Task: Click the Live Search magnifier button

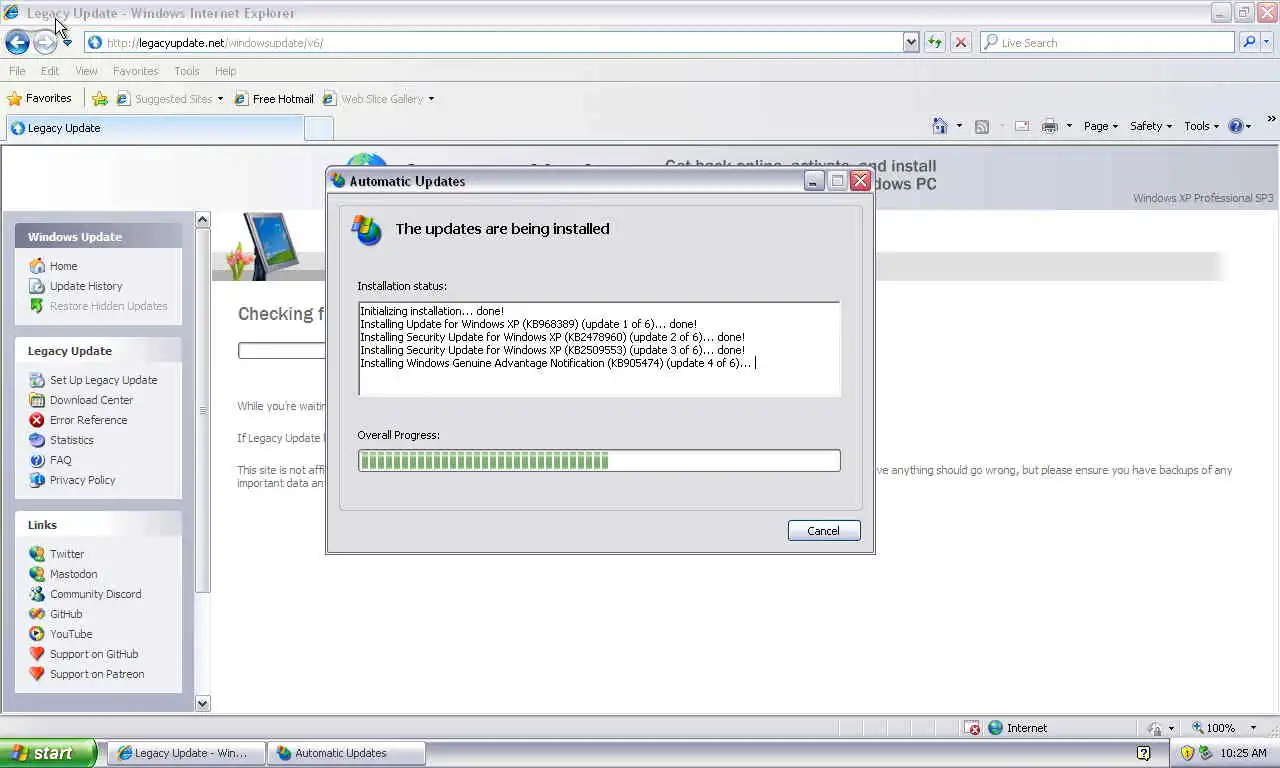Action: pyautogui.click(x=1248, y=42)
